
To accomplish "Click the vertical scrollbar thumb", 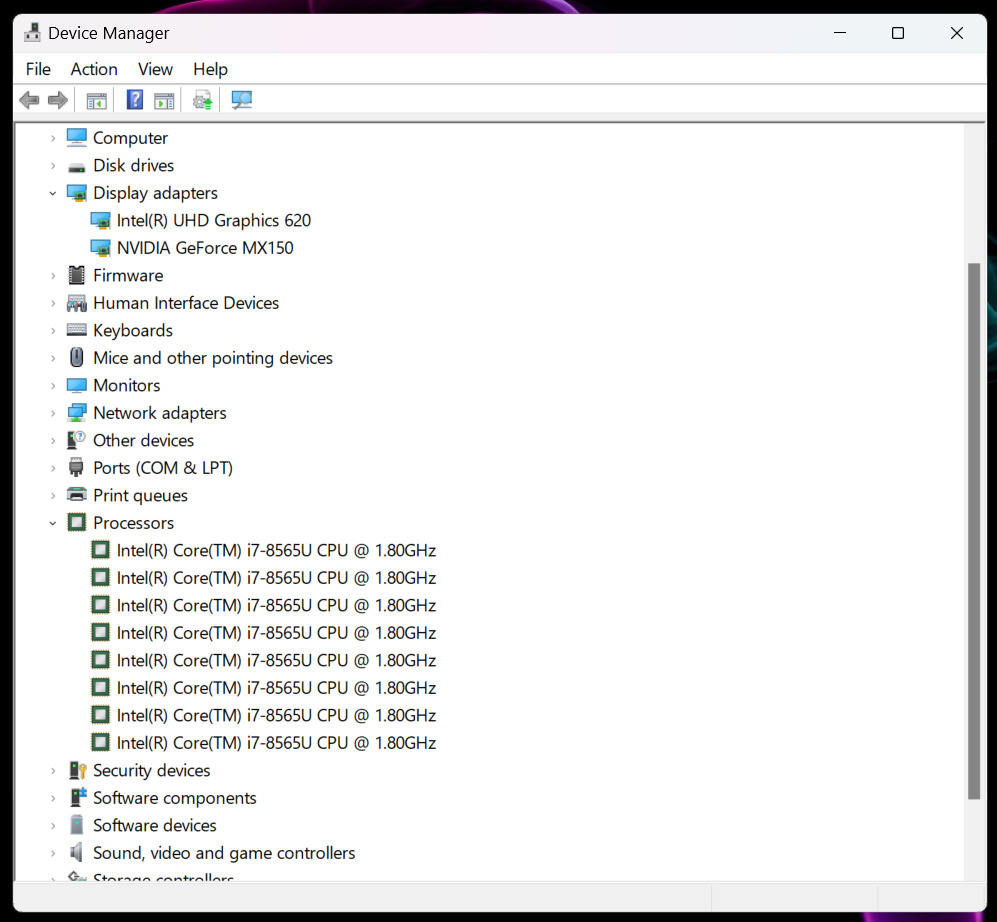I will coord(974,530).
